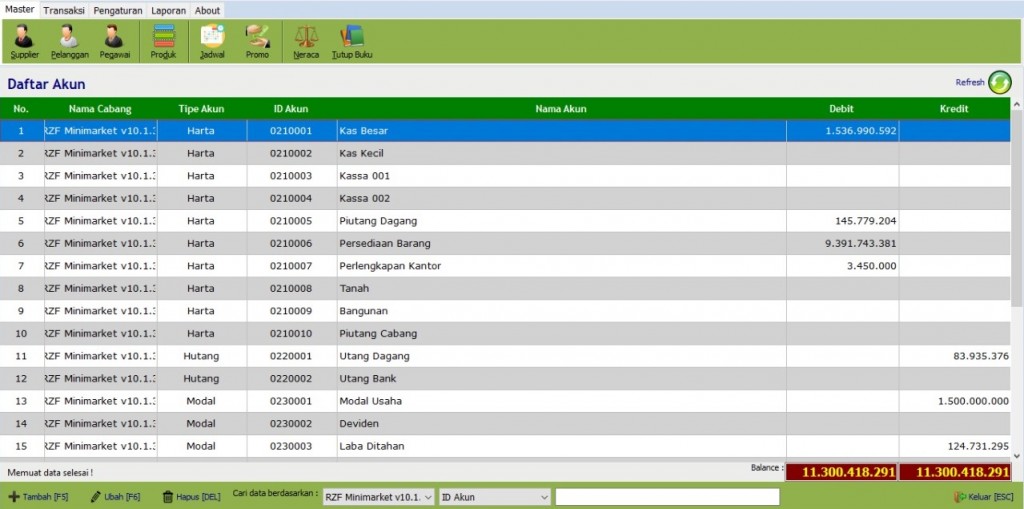Screen dimensions: 1024x509
Task: Click account ID 0210006
Action: coord(291,243)
